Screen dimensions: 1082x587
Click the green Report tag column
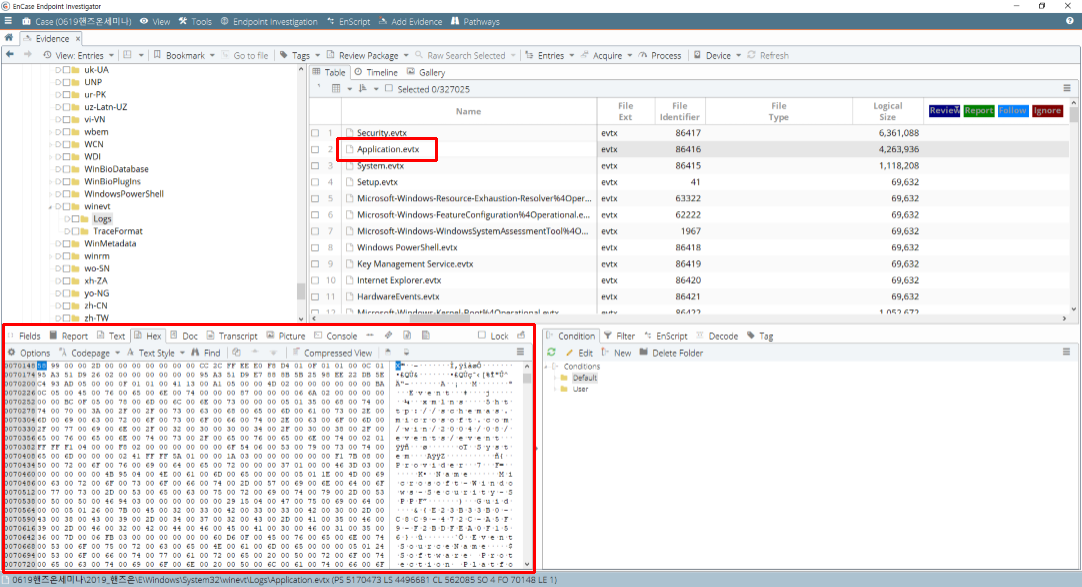coord(978,110)
